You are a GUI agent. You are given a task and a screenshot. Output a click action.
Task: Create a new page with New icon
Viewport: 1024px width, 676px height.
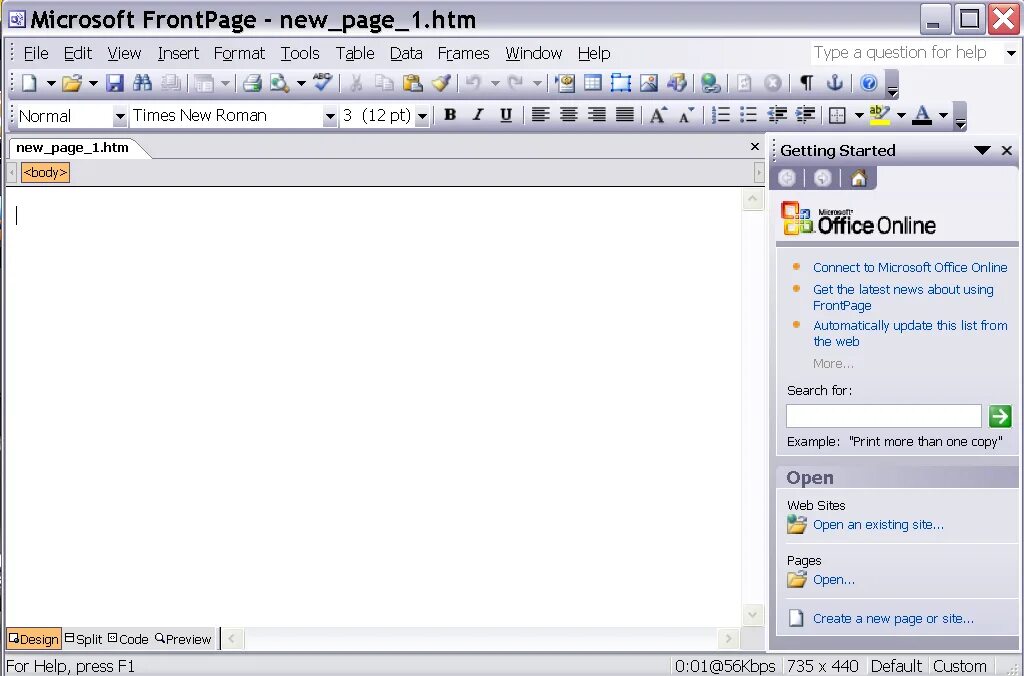pyautogui.click(x=29, y=83)
